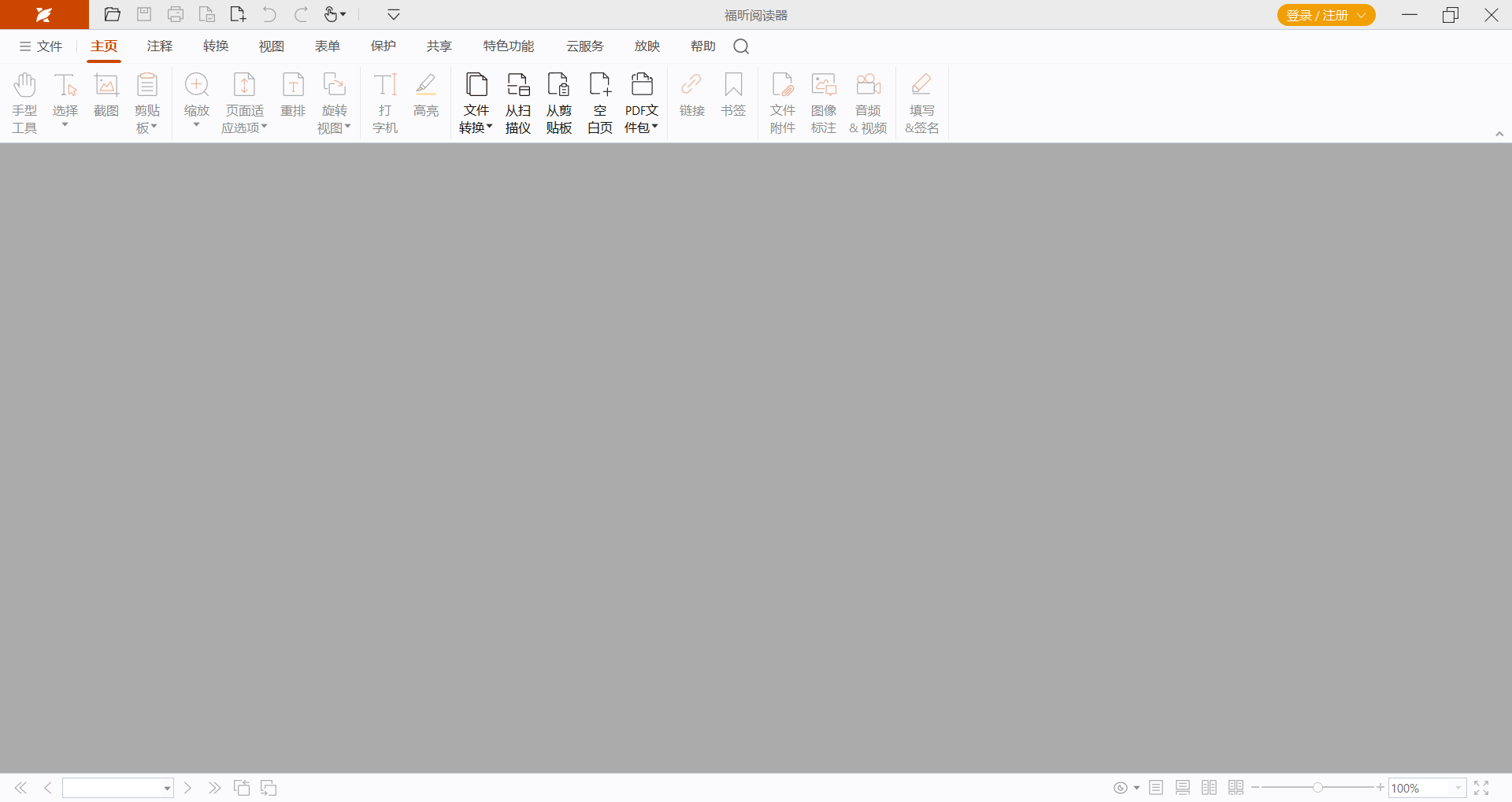The width and height of the screenshot is (1512, 802).
Task: Open the 云服务 tab
Action: pyautogui.click(x=585, y=46)
